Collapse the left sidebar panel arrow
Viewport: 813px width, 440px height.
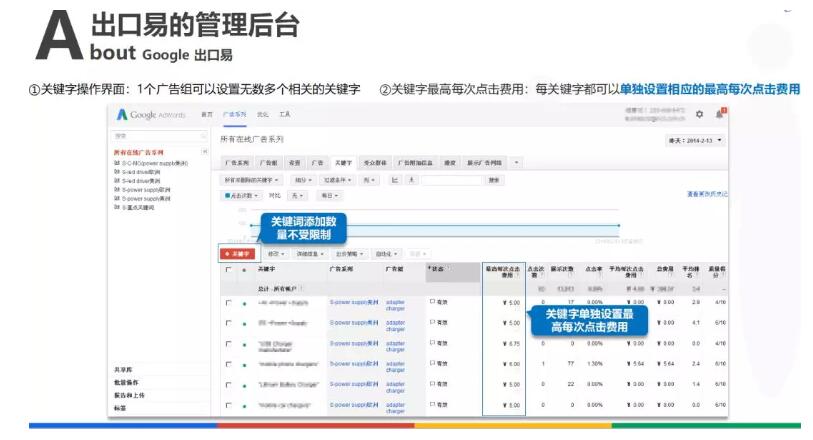205,151
